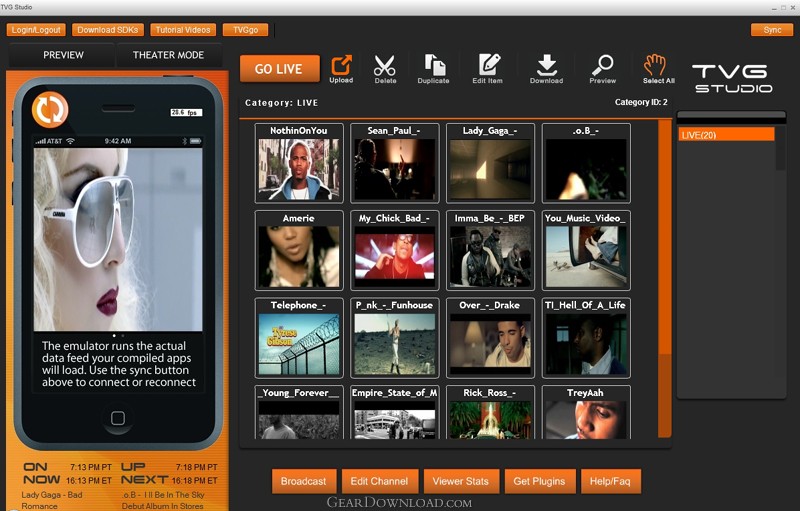Click Get Plugins
800x511 pixels.
pyautogui.click(x=539, y=481)
